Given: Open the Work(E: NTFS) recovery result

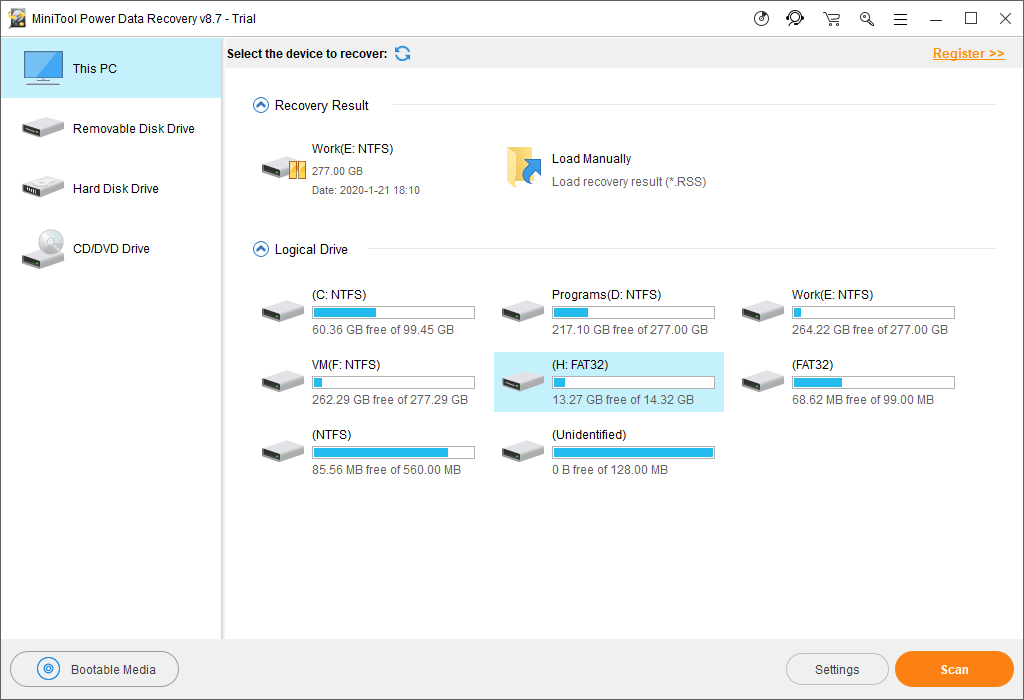Looking at the screenshot, I should point(342,169).
